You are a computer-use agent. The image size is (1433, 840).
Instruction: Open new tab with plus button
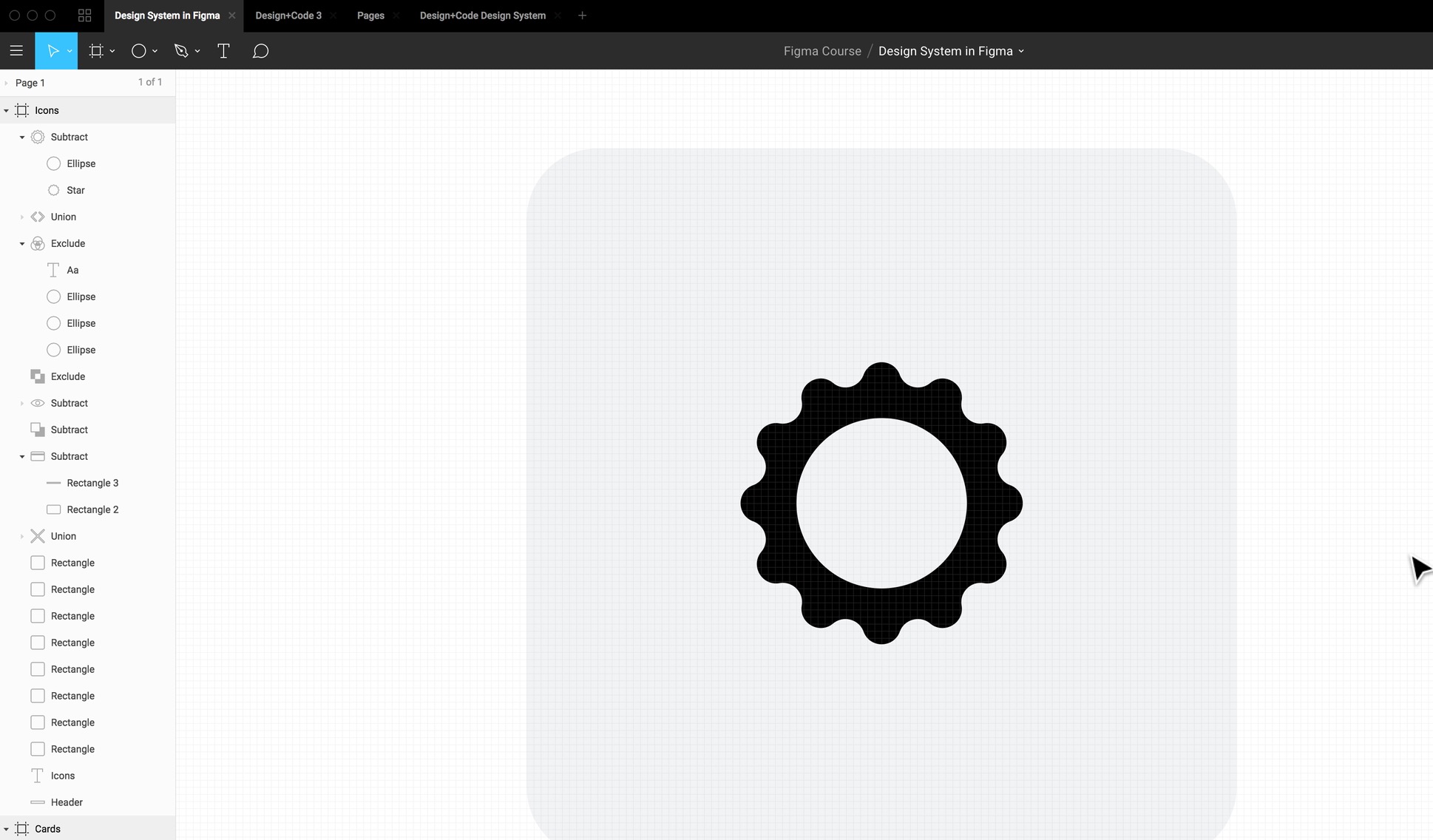[x=582, y=16]
